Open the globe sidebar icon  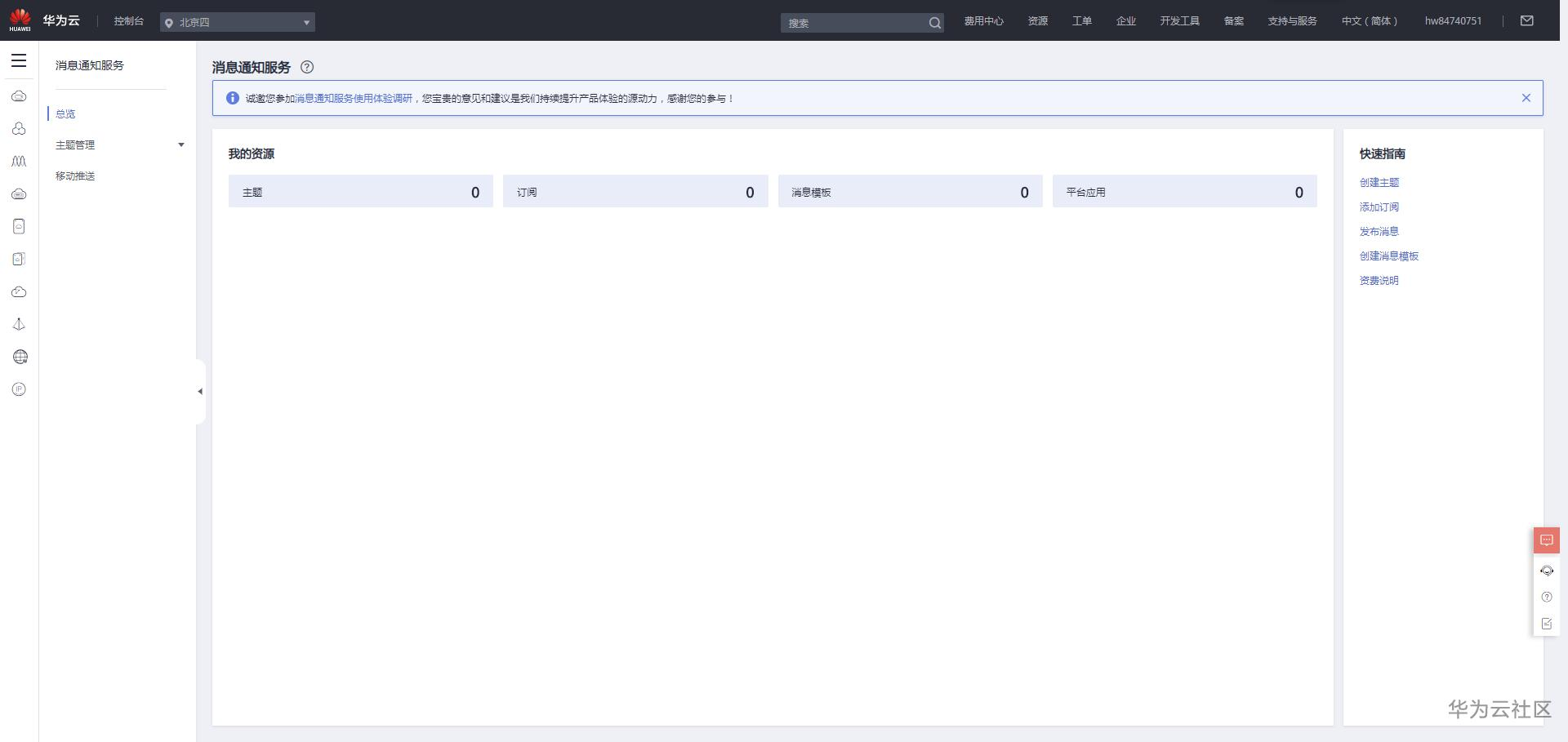pyautogui.click(x=20, y=357)
